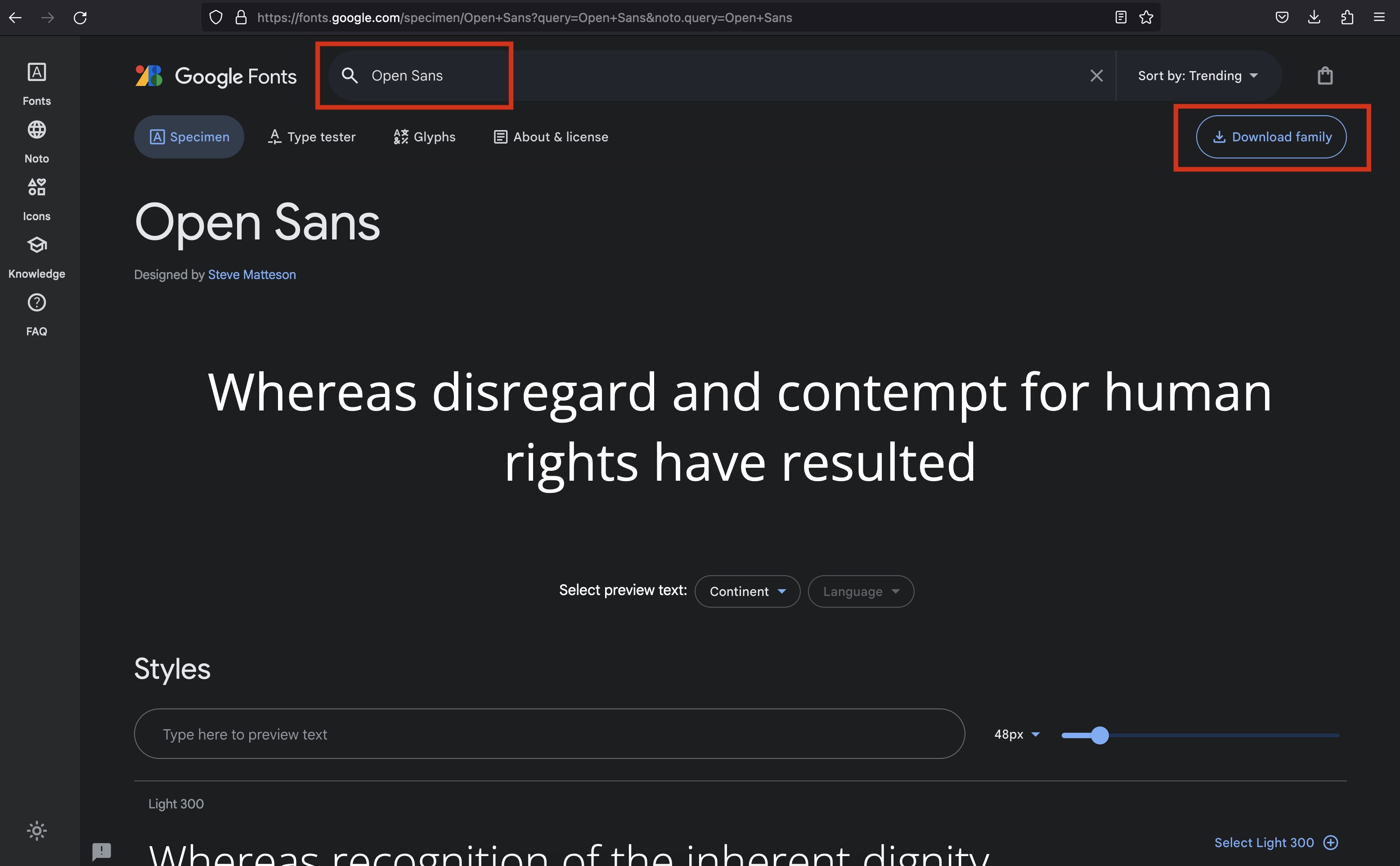This screenshot has width=1400, height=866.
Task: Click the Open Sans title heading
Action: 258,223
